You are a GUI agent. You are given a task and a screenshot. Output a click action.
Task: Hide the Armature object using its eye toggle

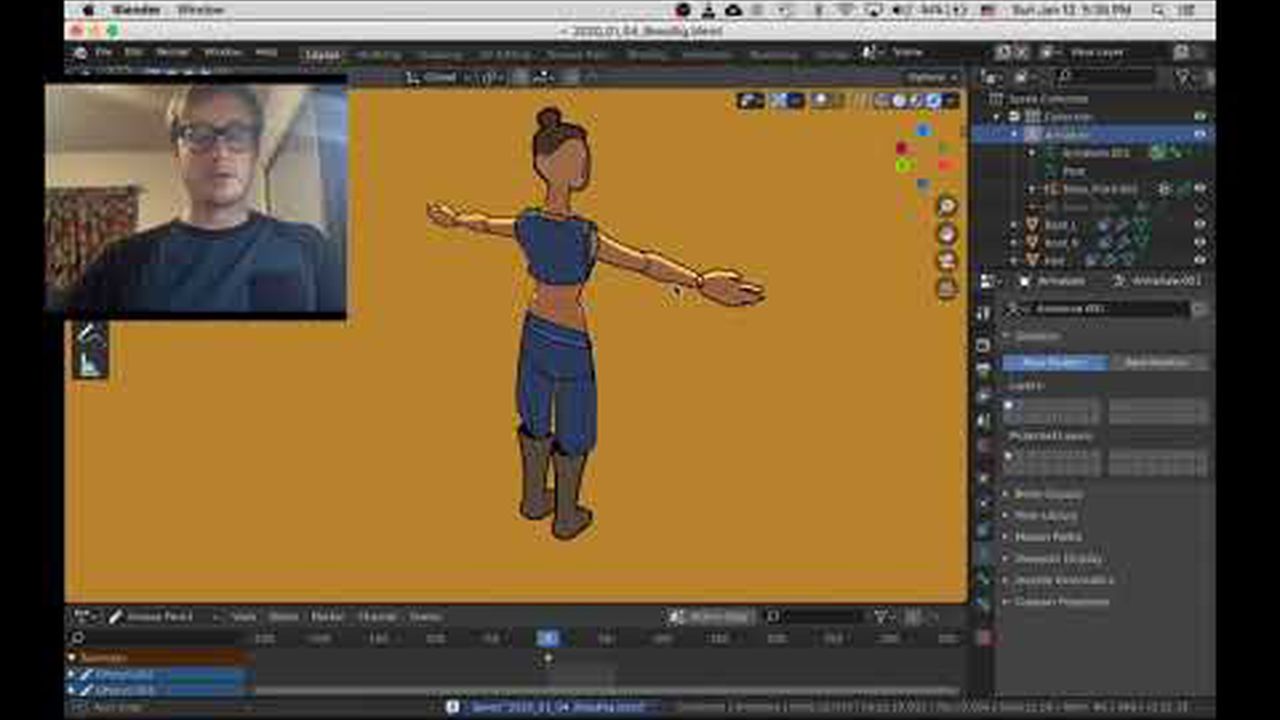(1199, 134)
